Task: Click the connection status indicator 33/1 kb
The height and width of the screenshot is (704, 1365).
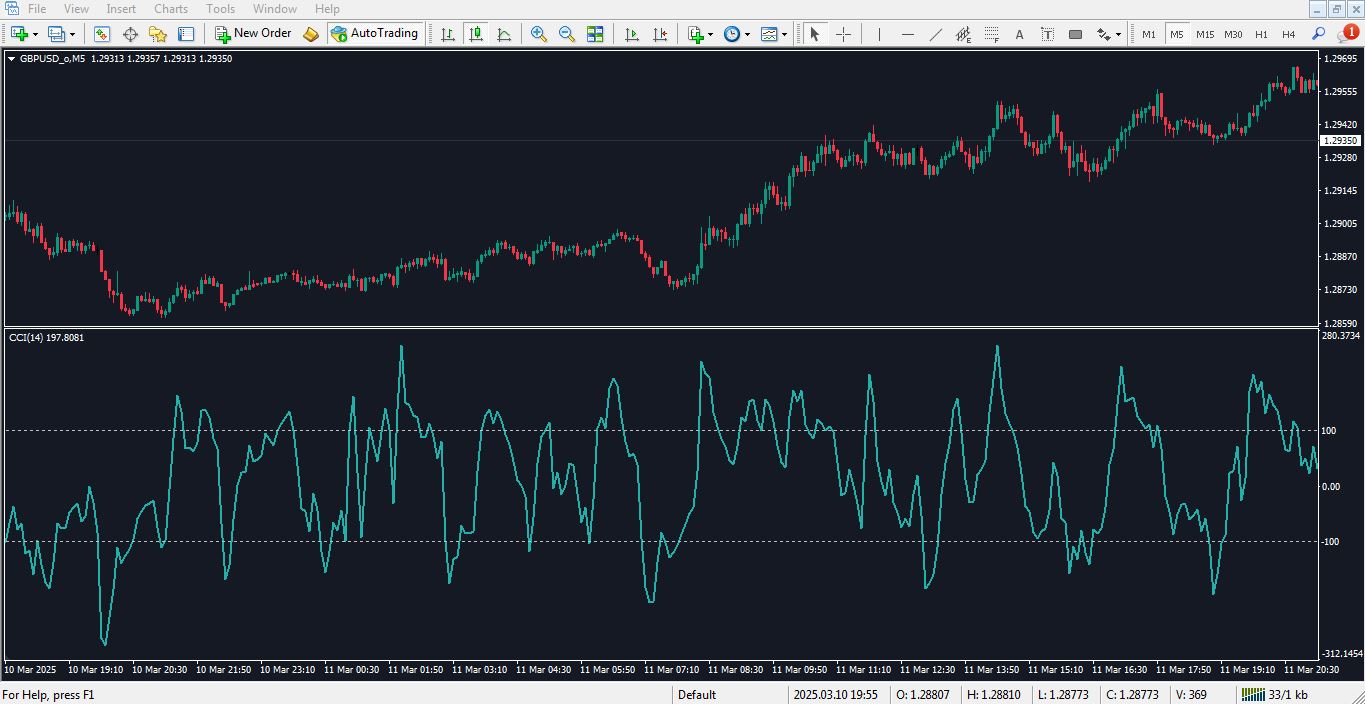Action: coord(1274,695)
